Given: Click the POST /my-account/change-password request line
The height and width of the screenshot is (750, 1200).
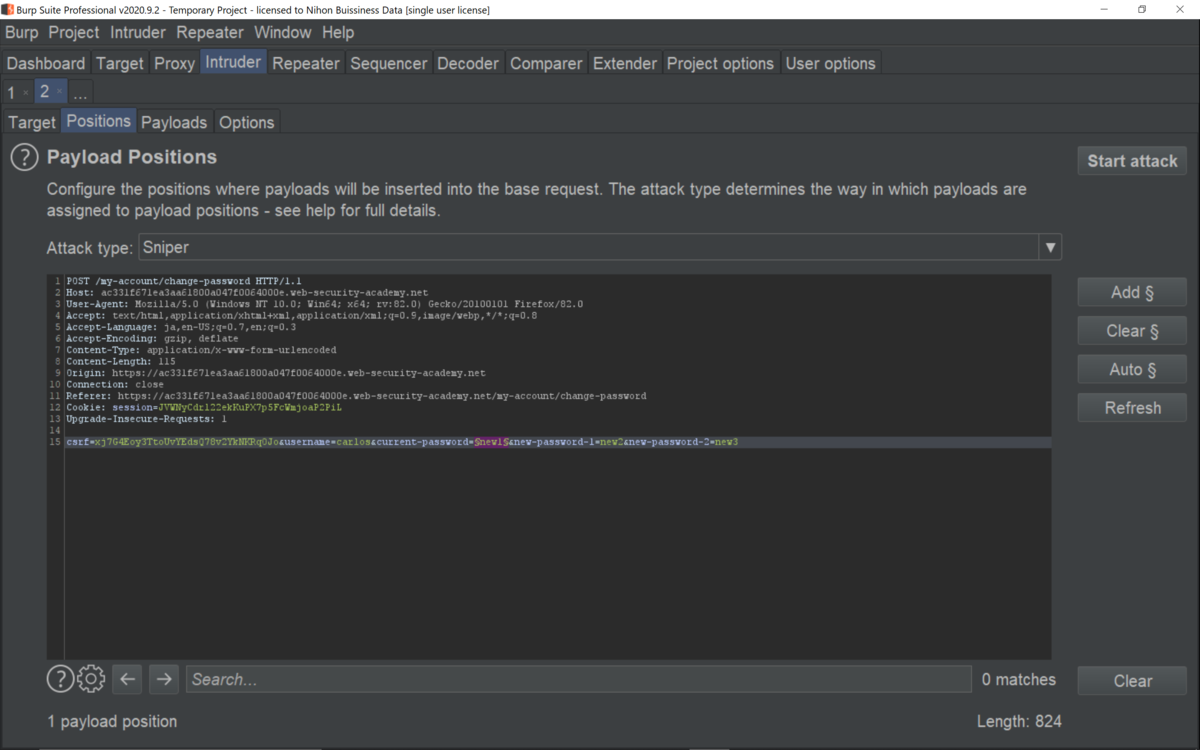Looking at the screenshot, I should pyautogui.click(x=184, y=281).
